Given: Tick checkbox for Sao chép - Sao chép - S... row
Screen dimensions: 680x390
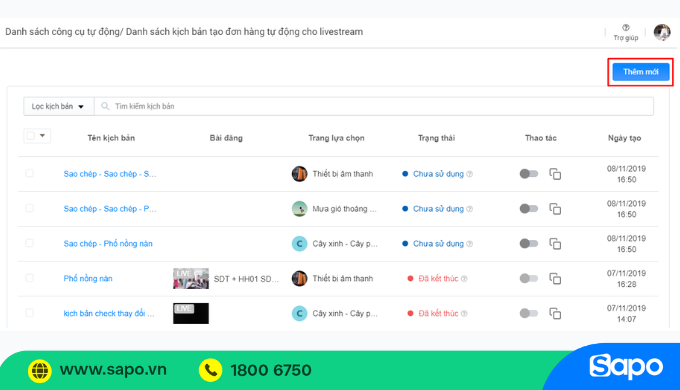Looking at the screenshot, I should click(29, 174).
